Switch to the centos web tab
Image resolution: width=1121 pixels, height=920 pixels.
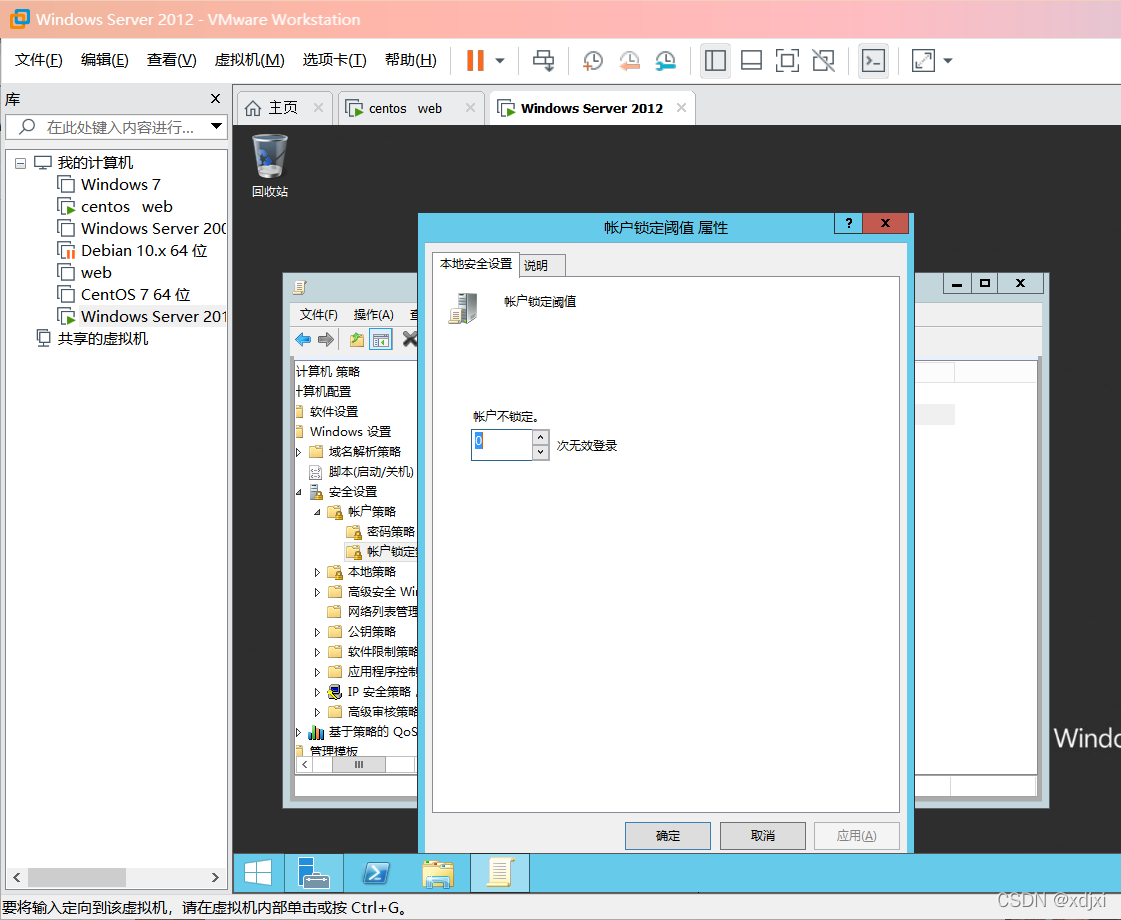click(x=405, y=108)
